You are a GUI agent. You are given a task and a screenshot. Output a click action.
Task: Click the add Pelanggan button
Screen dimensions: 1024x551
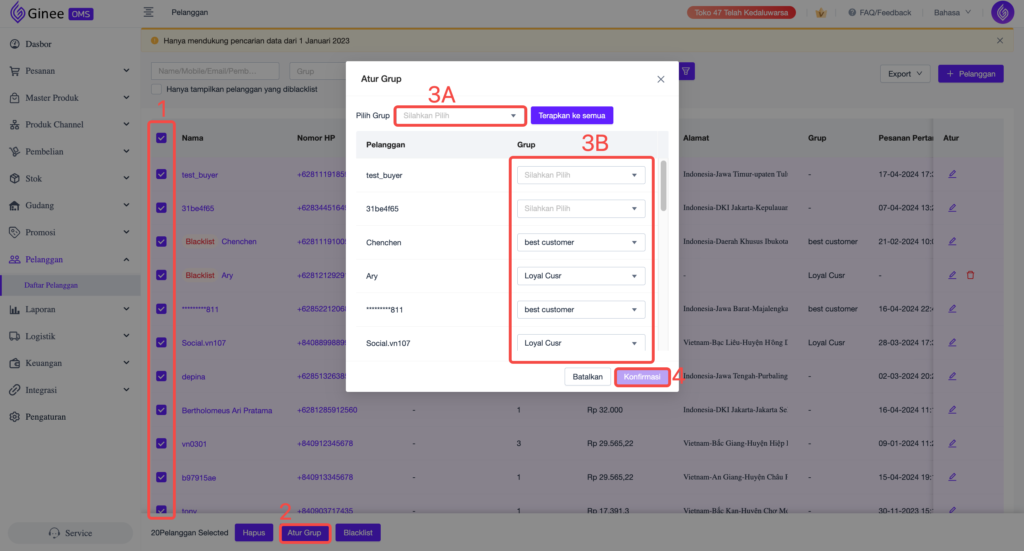pyautogui.click(x=970, y=74)
